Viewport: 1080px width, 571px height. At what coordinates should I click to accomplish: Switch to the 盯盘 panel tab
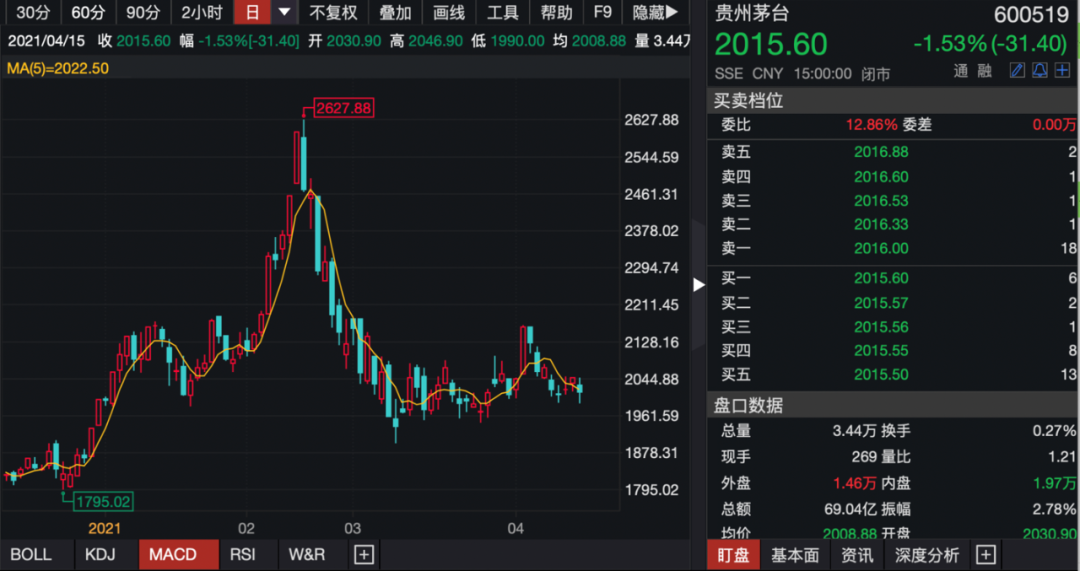click(x=734, y=554)
